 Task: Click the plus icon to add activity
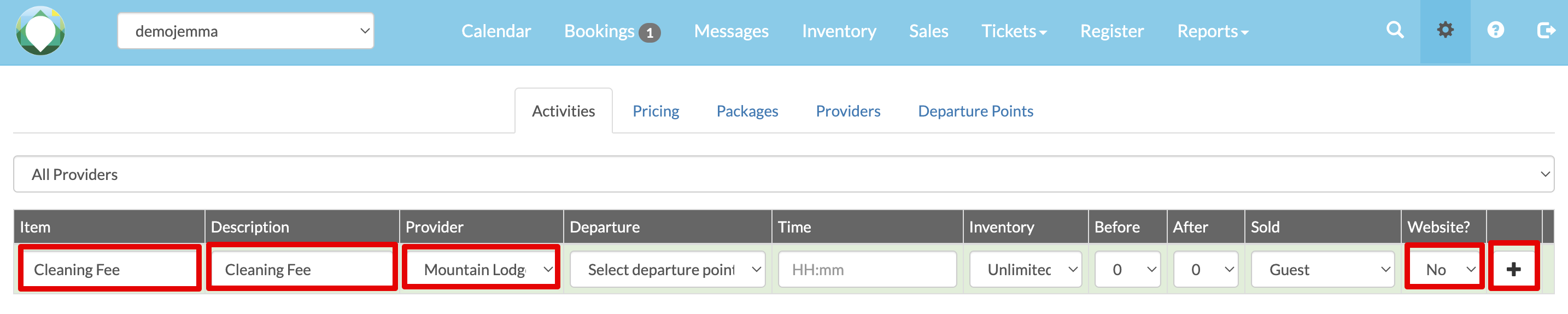click(x=1513, y=269)
